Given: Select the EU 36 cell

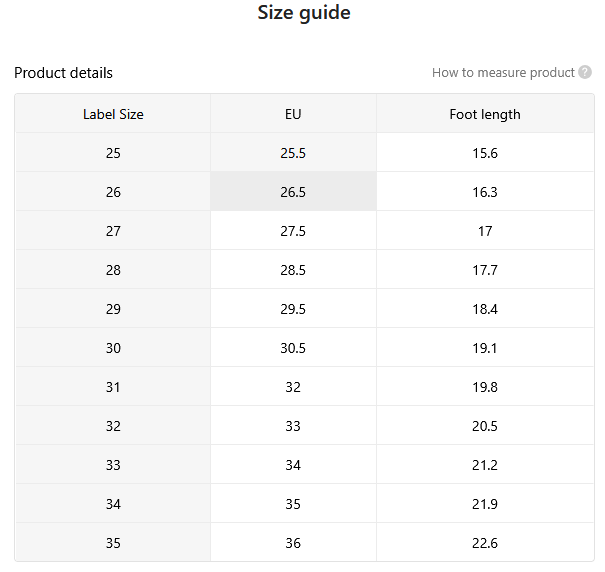Looking at the screenshot, I should click(293, 543).
